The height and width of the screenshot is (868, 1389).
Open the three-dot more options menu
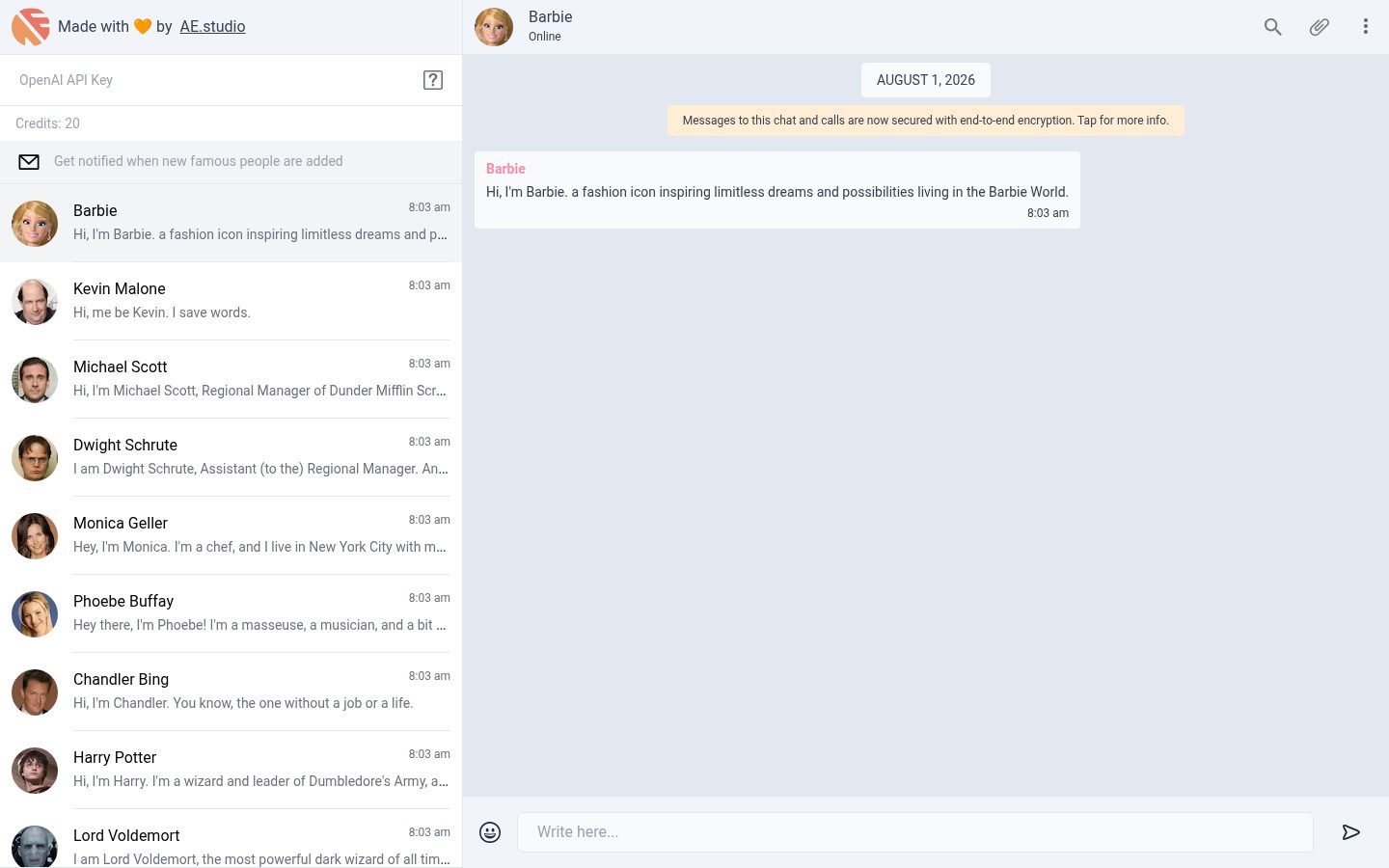(x=1366, y=27)
